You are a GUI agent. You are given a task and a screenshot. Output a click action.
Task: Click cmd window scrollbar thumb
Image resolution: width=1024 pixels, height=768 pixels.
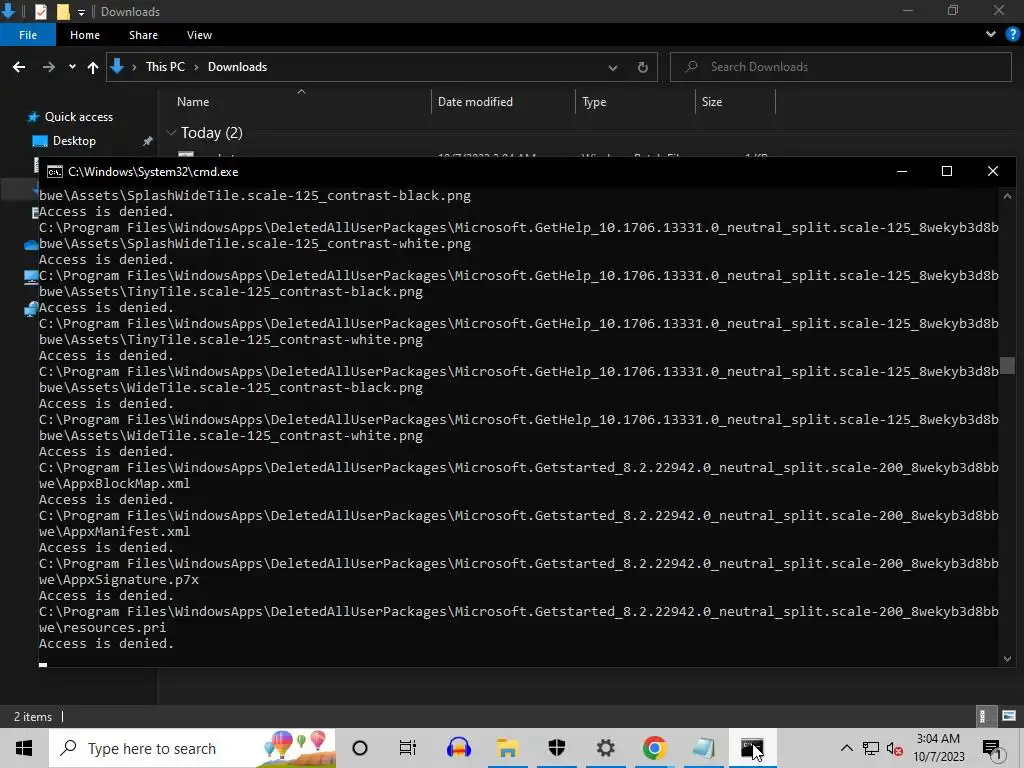coord(1007,365)
